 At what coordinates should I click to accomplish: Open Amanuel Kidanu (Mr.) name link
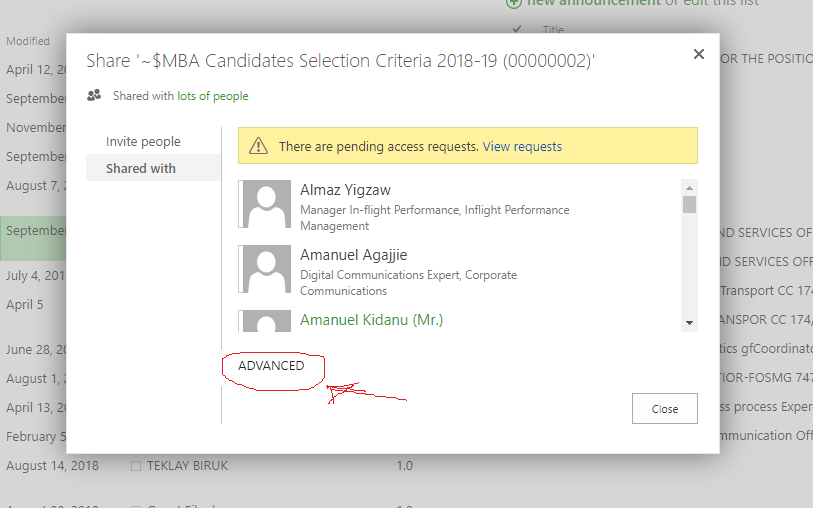pos(371,320)
